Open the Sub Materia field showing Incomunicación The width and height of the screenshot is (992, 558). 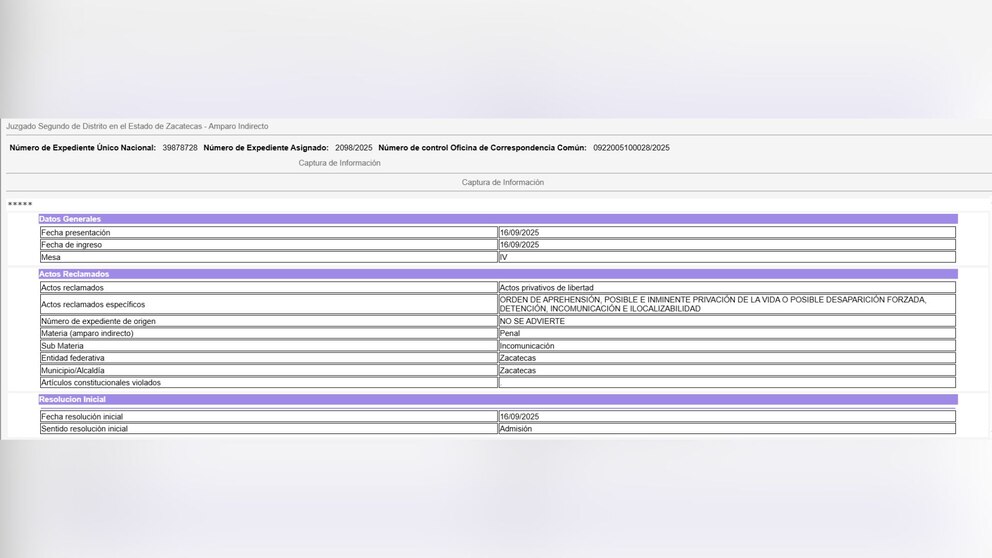(726, 346)
